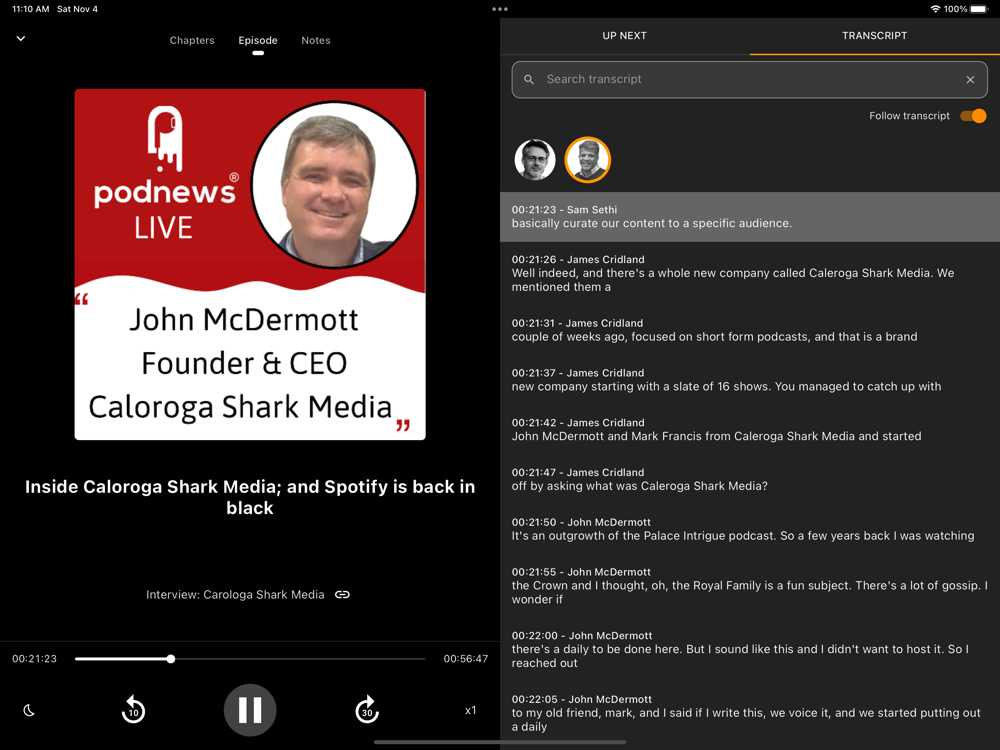Viewport: 1000px width, 750px height.
Task: Collapse the player with the down chevron
Action: [x=20, y=38]
